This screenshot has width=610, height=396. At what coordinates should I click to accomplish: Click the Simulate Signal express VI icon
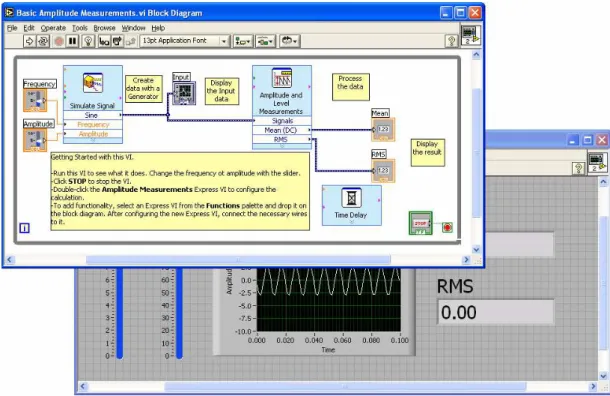click(93, 83)
